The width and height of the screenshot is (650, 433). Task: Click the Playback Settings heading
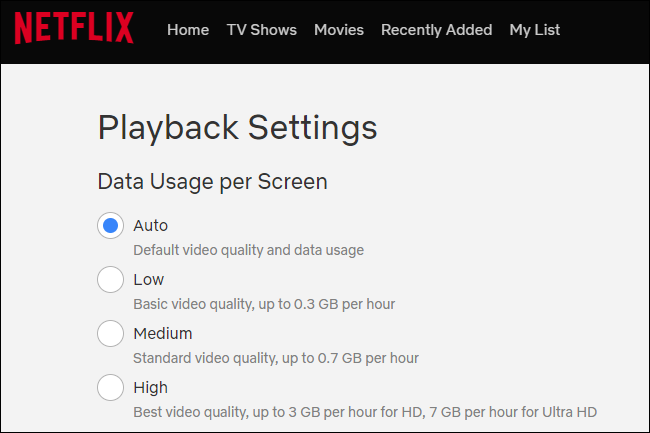(x=237, y=128)
